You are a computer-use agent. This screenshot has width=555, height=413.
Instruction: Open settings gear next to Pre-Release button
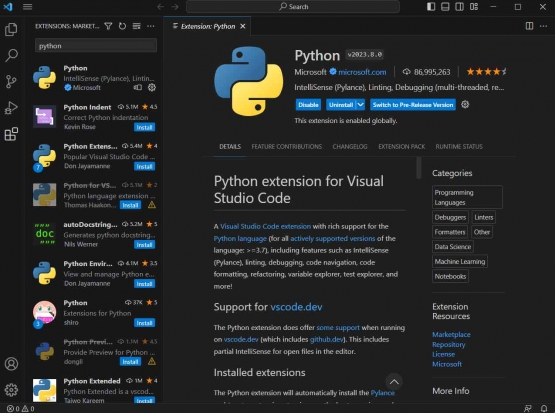click(x=465, y=104)
